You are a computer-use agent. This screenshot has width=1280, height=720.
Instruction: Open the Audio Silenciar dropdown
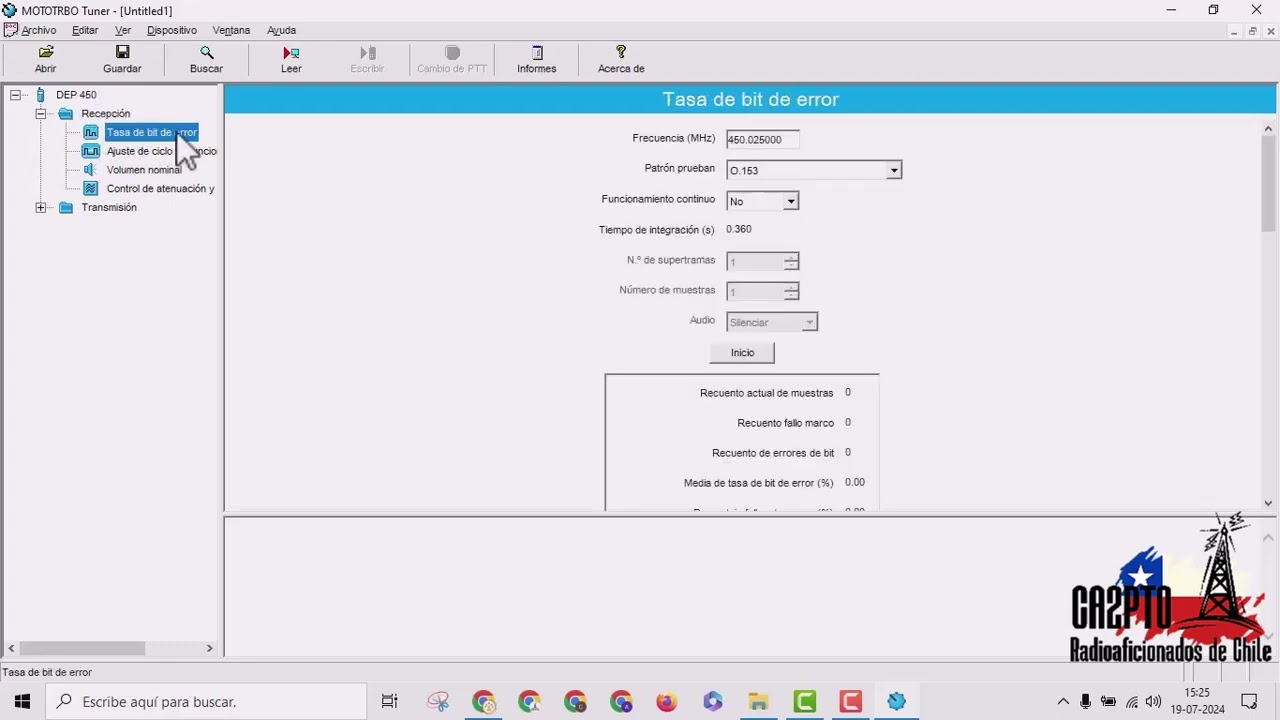809,322
